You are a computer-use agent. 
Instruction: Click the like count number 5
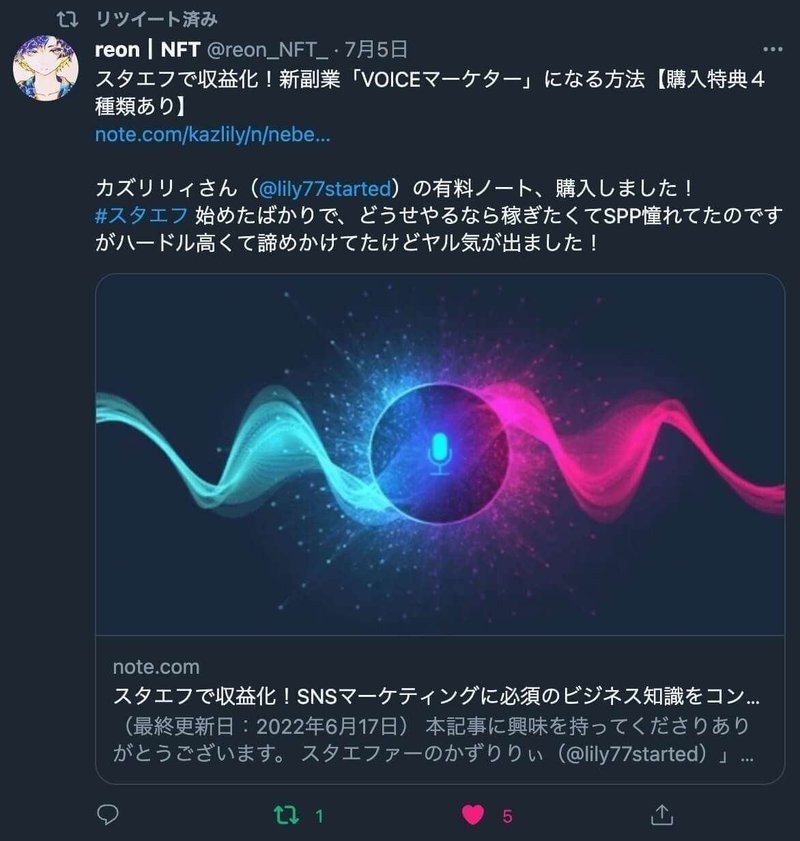click(x=507, y=816)
